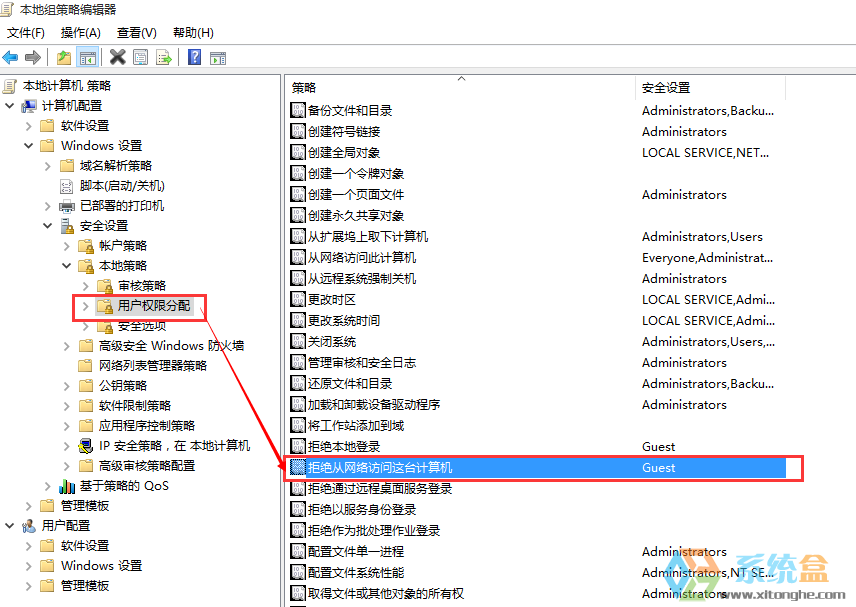Screen dimensions: 856x607
Task: Select 基于策略的 QoS tree item
Action: click(x=124, y=486)
